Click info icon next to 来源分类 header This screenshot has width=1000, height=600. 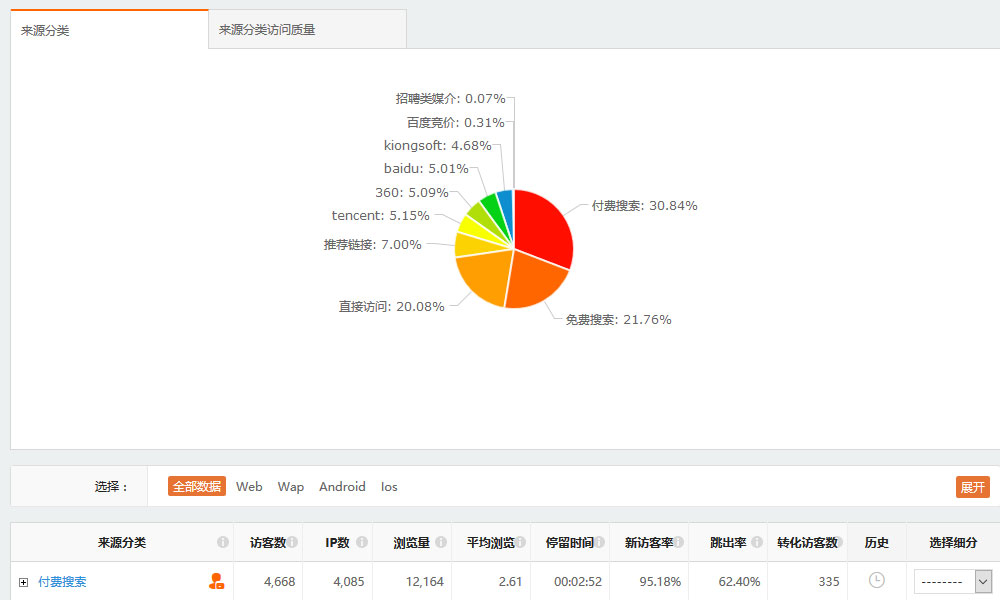tap(223, 542)
